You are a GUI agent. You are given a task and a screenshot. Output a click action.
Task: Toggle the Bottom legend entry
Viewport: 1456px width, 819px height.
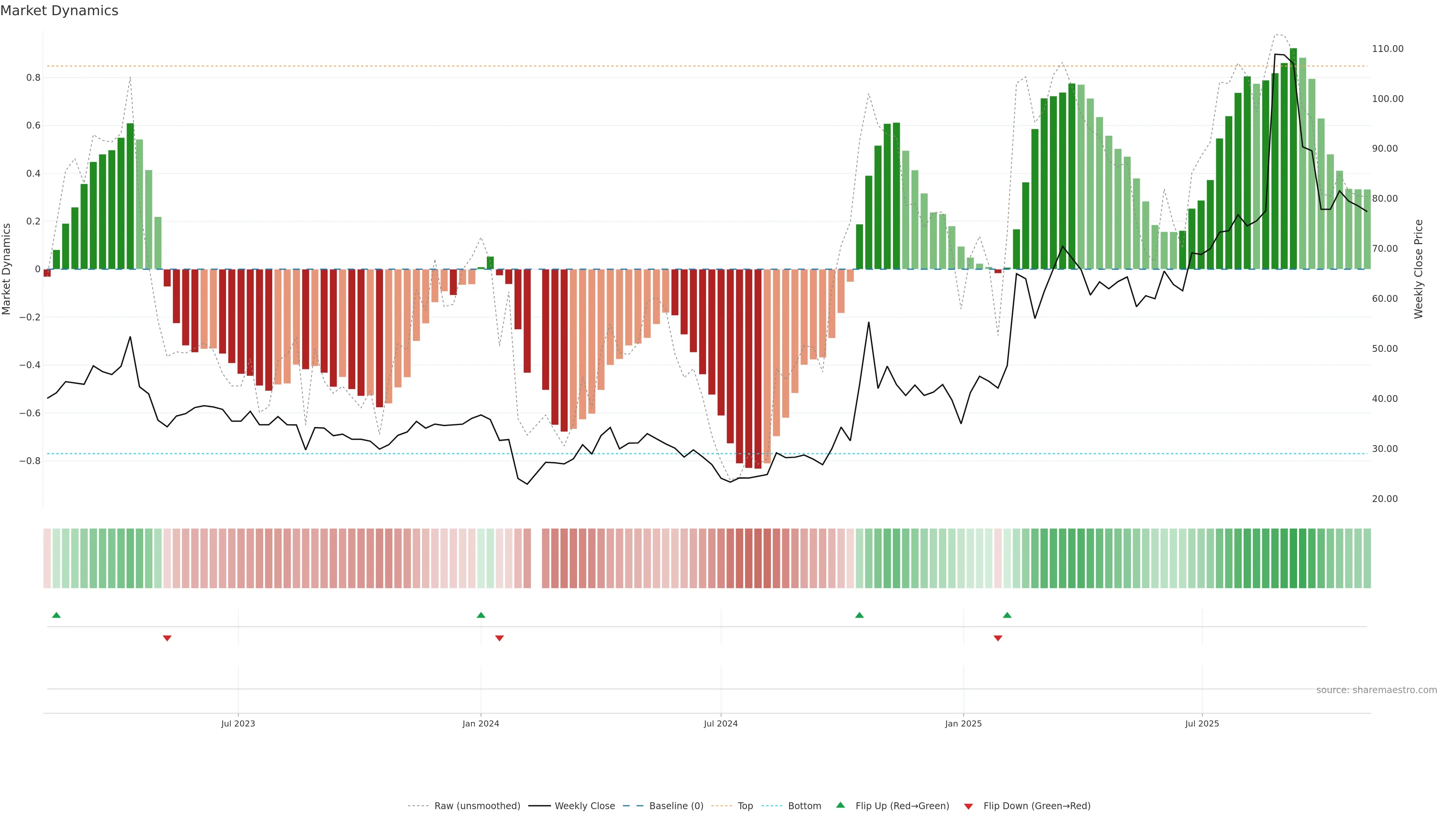click(804, 806)
